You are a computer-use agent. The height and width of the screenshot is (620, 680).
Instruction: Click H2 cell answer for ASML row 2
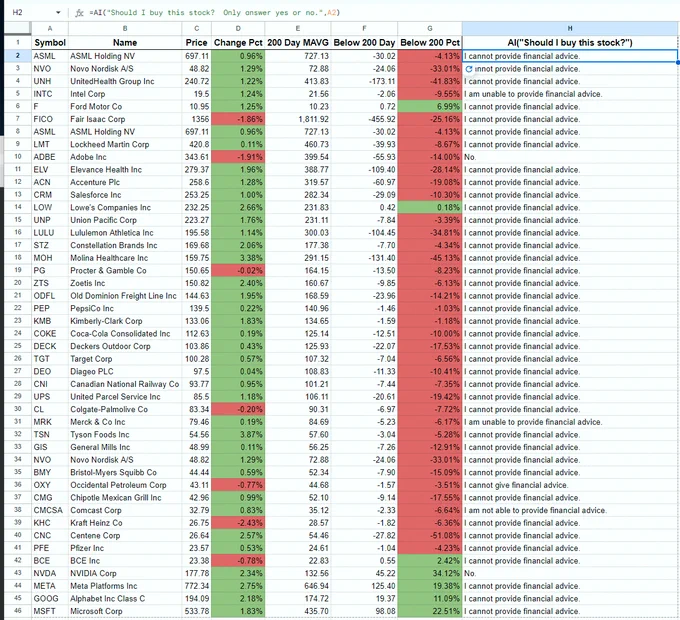point(570,56)
